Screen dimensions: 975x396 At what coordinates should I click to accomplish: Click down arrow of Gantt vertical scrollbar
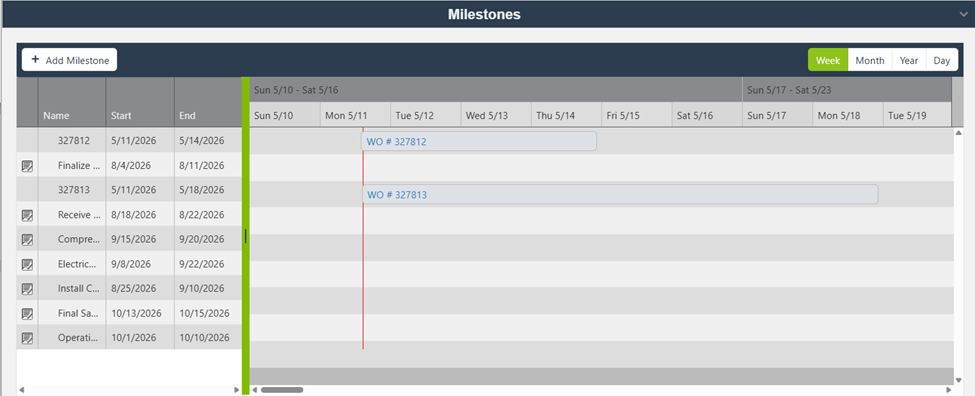coord(958,380)
